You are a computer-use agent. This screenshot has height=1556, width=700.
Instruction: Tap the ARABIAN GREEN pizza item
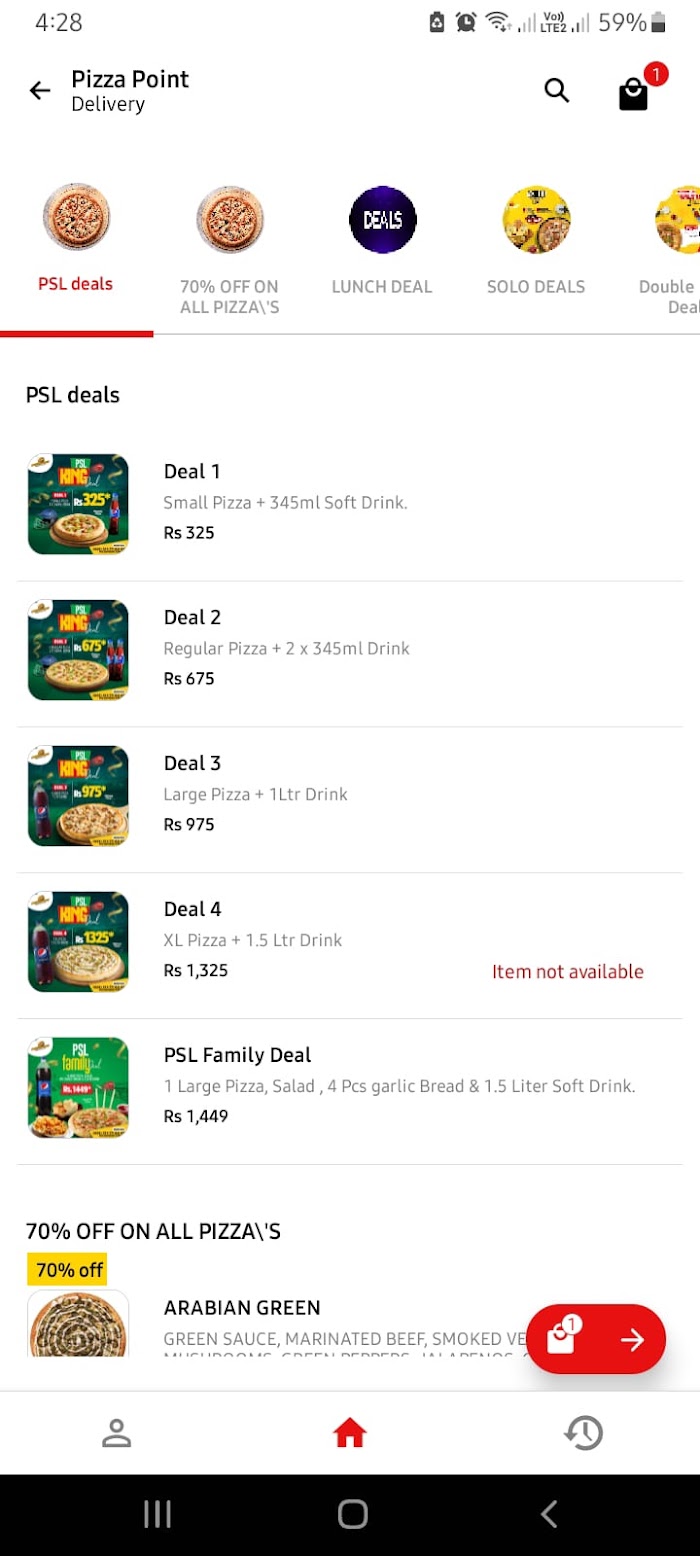[350, 1322]
